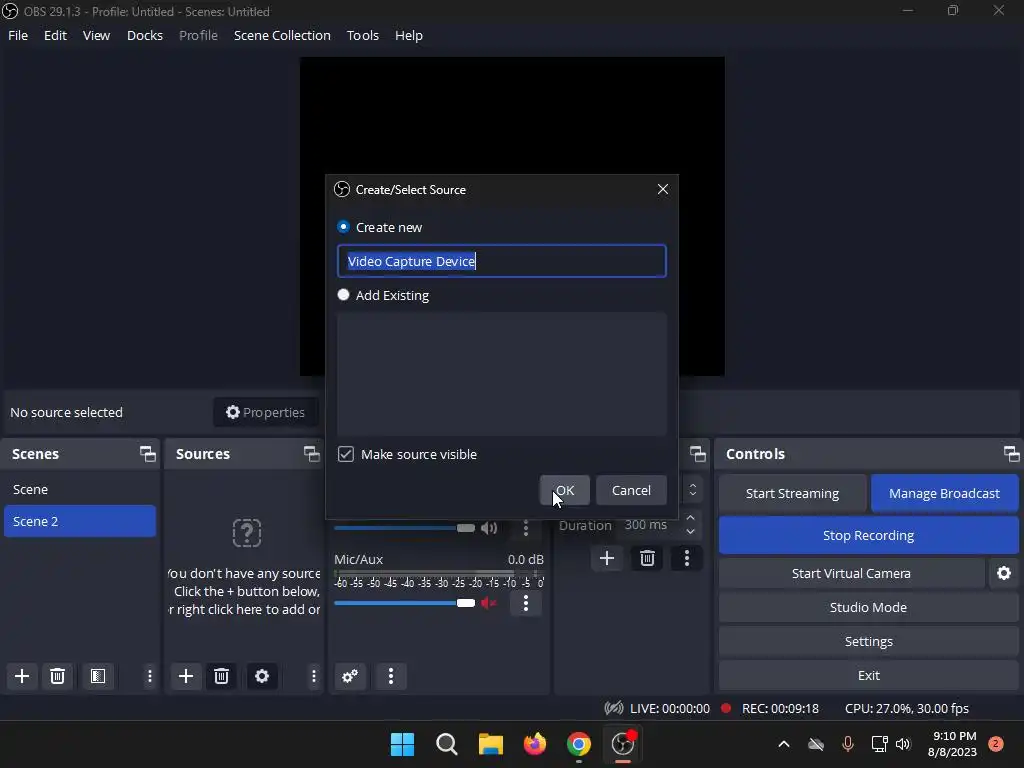Undock the Sources panel
Viewport: 1024px width, 768px height.
312,454
